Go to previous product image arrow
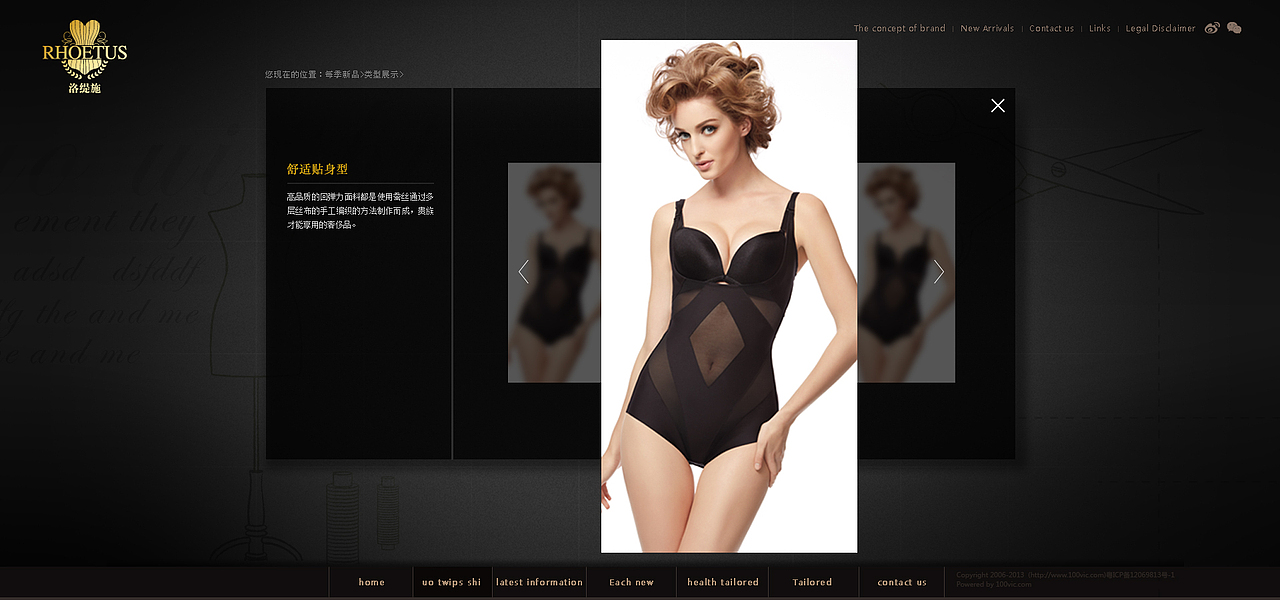This screenshot has width=1280, height=600. 523,271
